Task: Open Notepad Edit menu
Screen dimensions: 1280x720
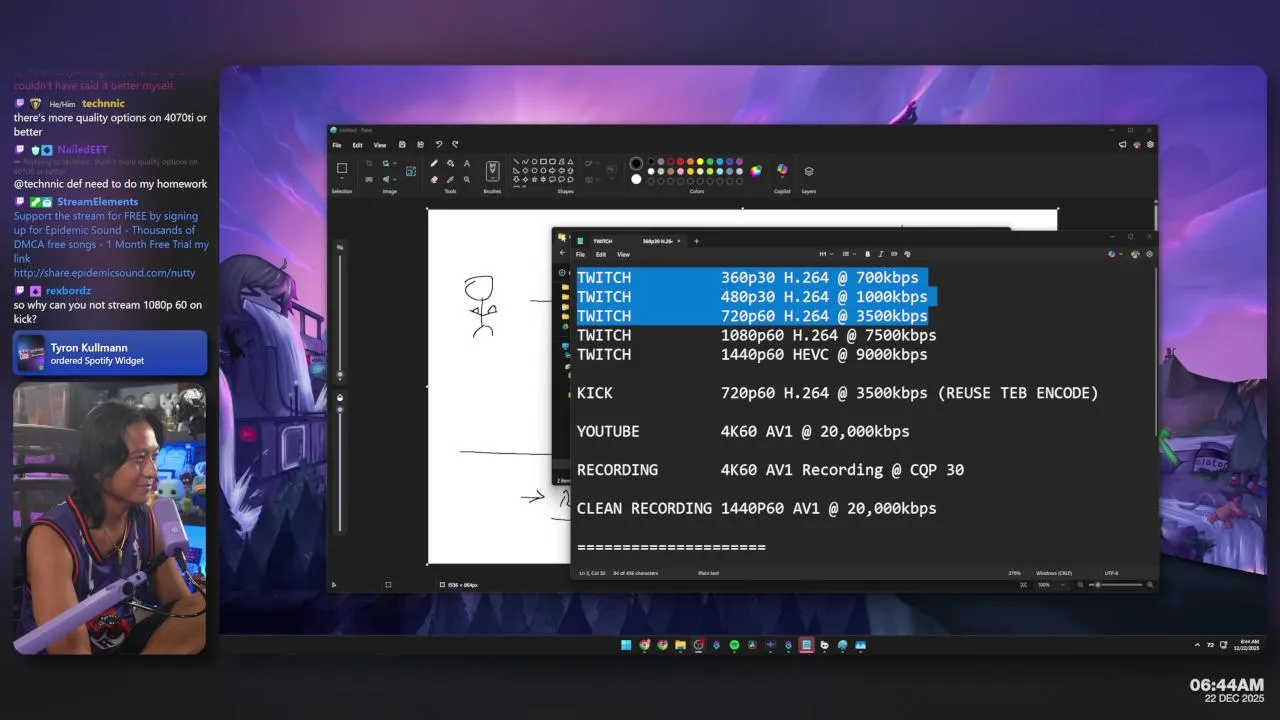Action: pyautogui.click(x=601, y=254)
